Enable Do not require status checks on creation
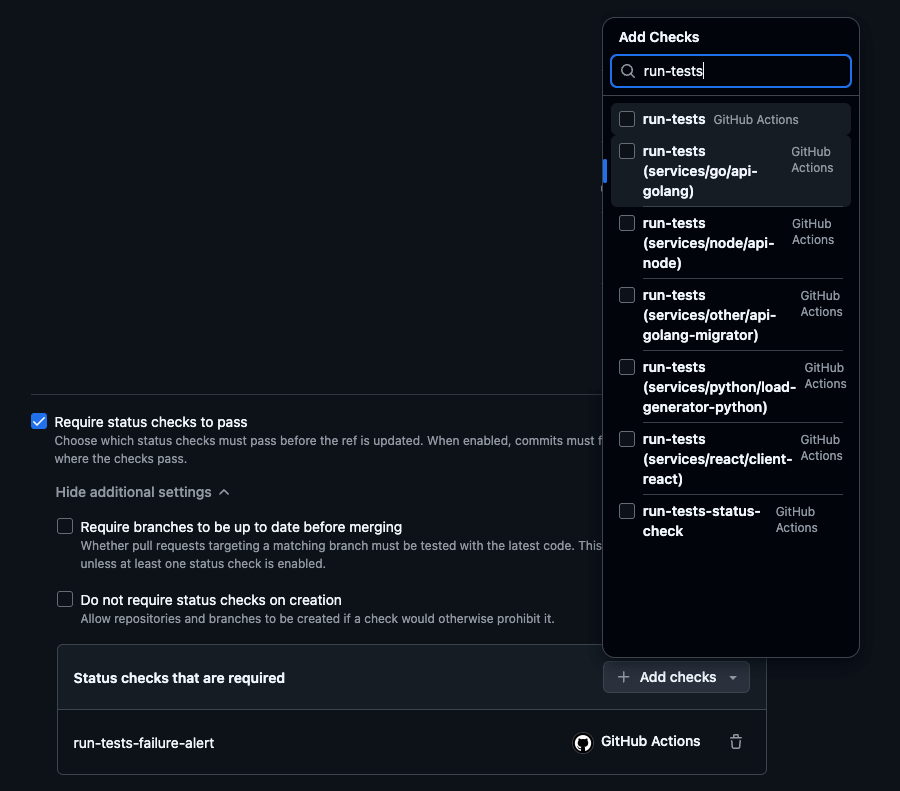Screen dimensions: 900x791 tap(65, 599)
